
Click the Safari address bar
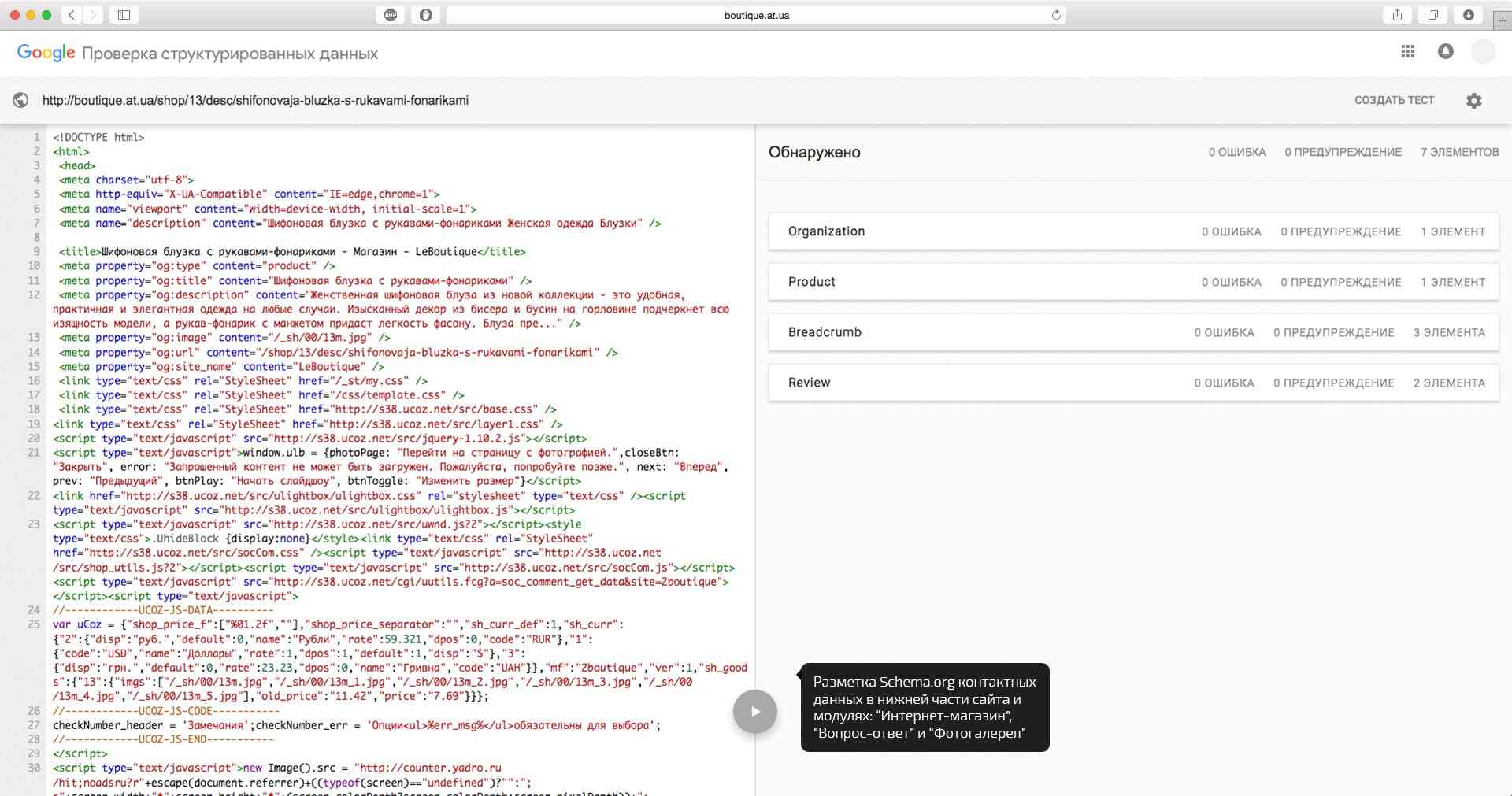point(756,15)
